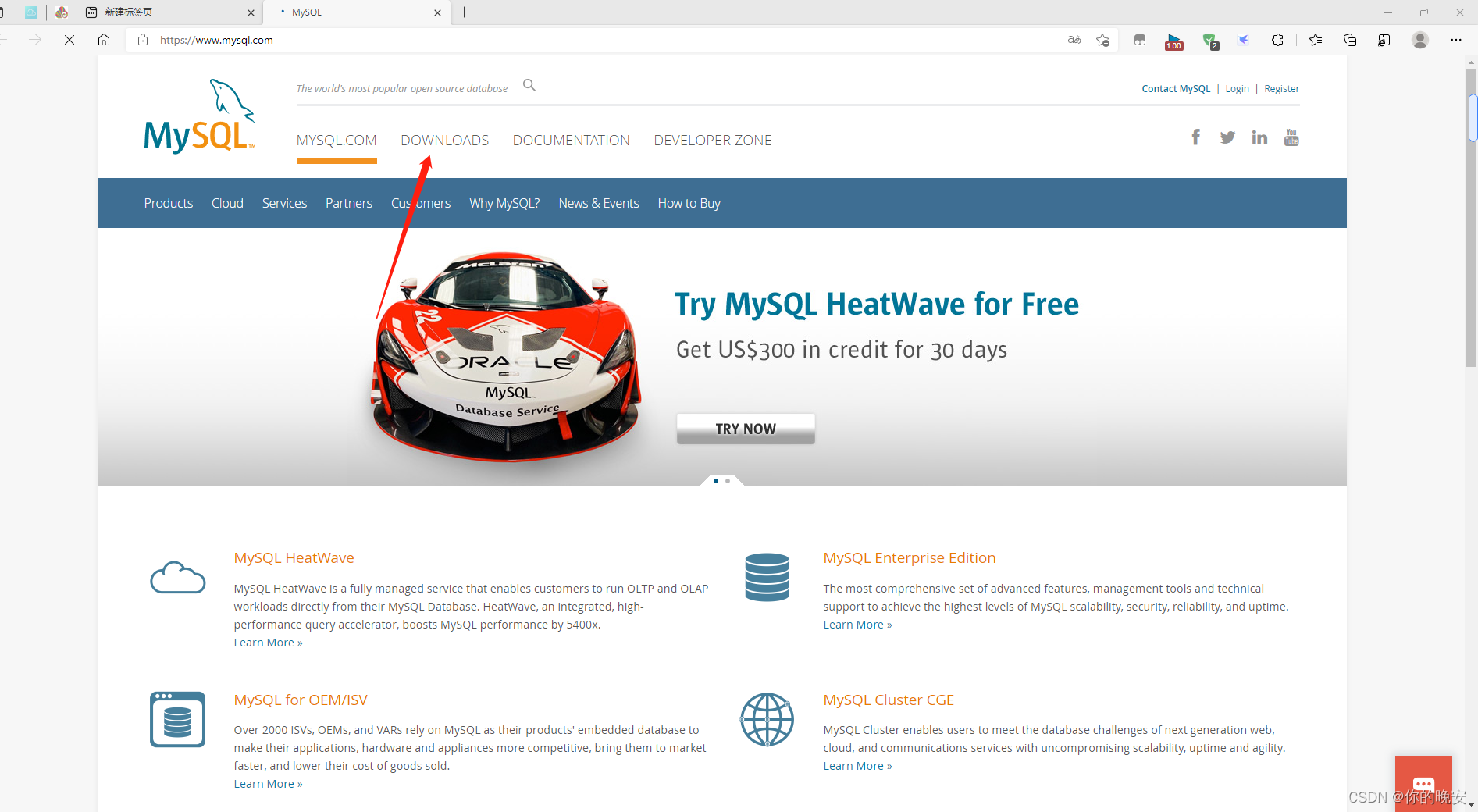Viewport: 1478px width, 812px height.
Task: Select the second carousel slide dot
Action: click(x=728, y=481)
